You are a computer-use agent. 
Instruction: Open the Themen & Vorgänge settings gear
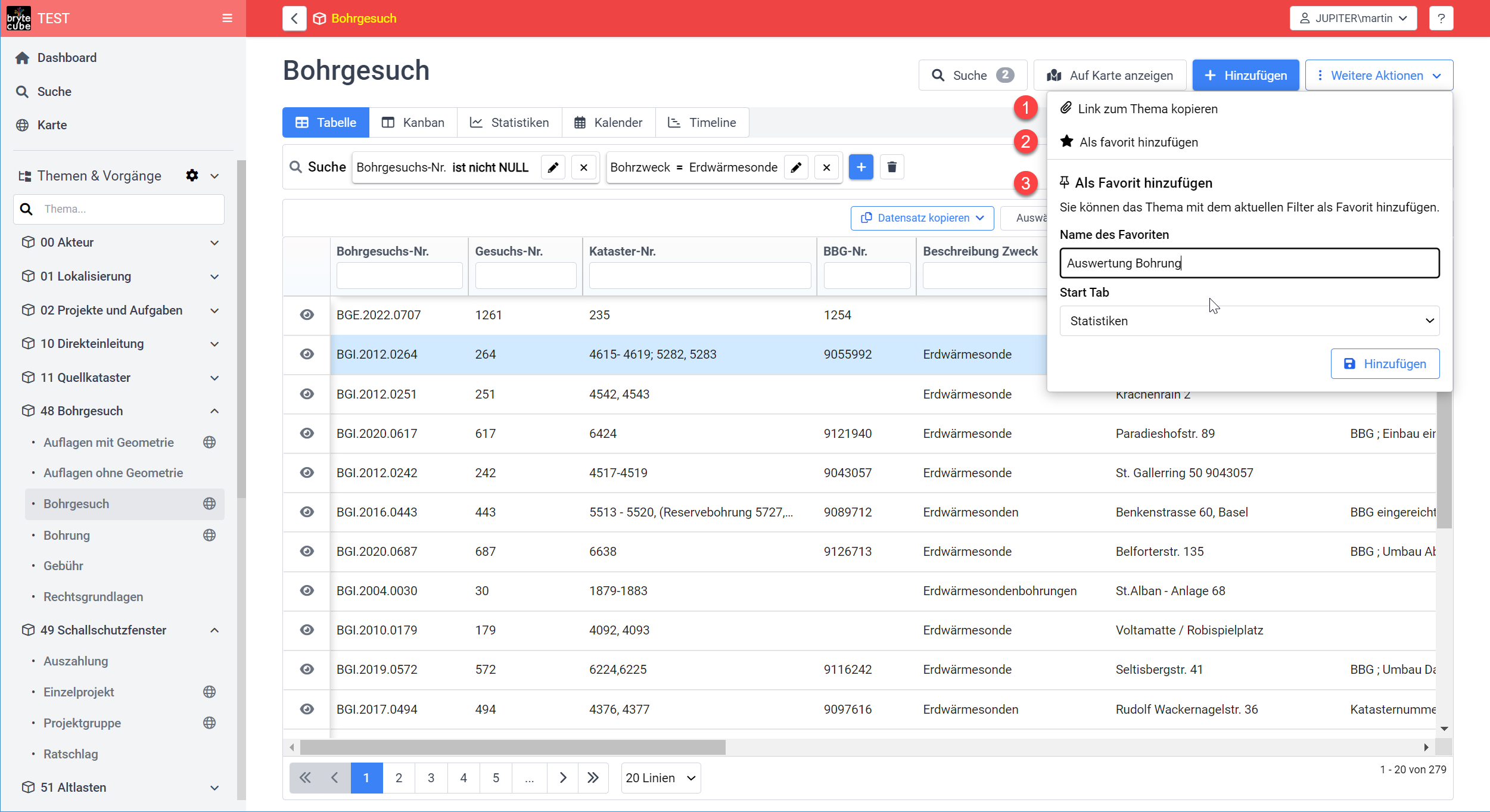192,176
